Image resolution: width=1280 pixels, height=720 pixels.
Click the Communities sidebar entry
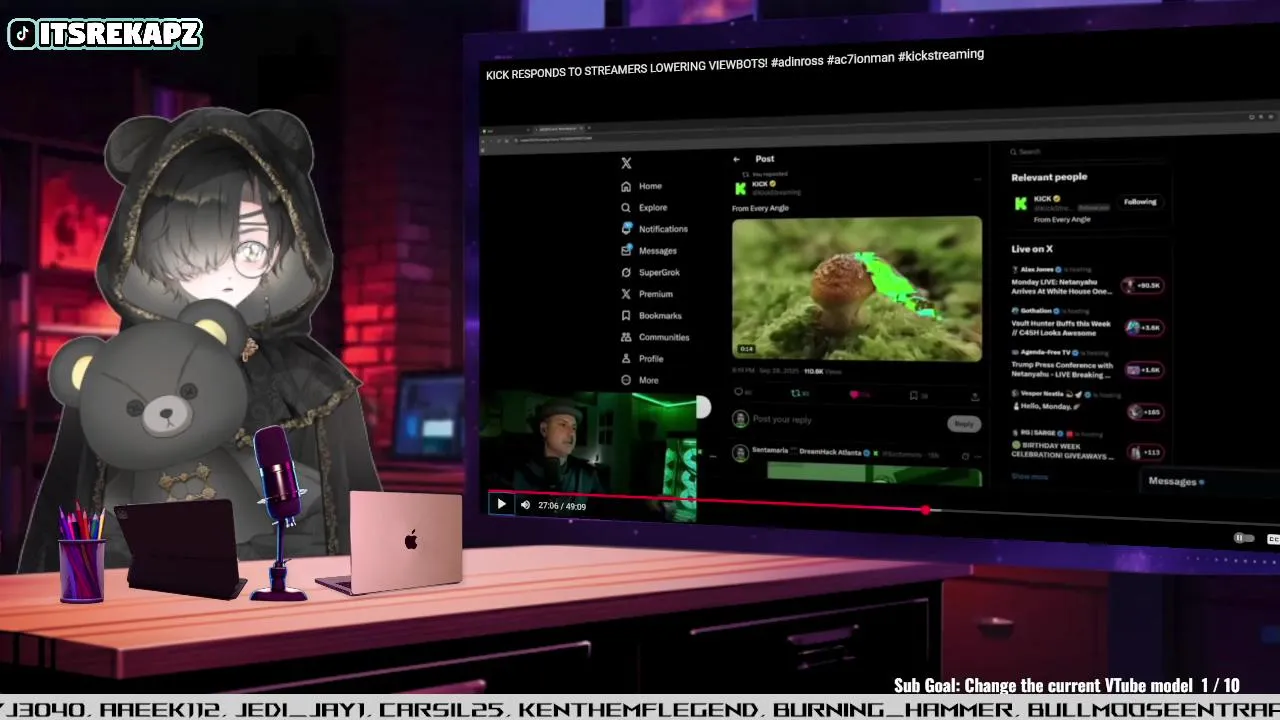pos(655,337)
